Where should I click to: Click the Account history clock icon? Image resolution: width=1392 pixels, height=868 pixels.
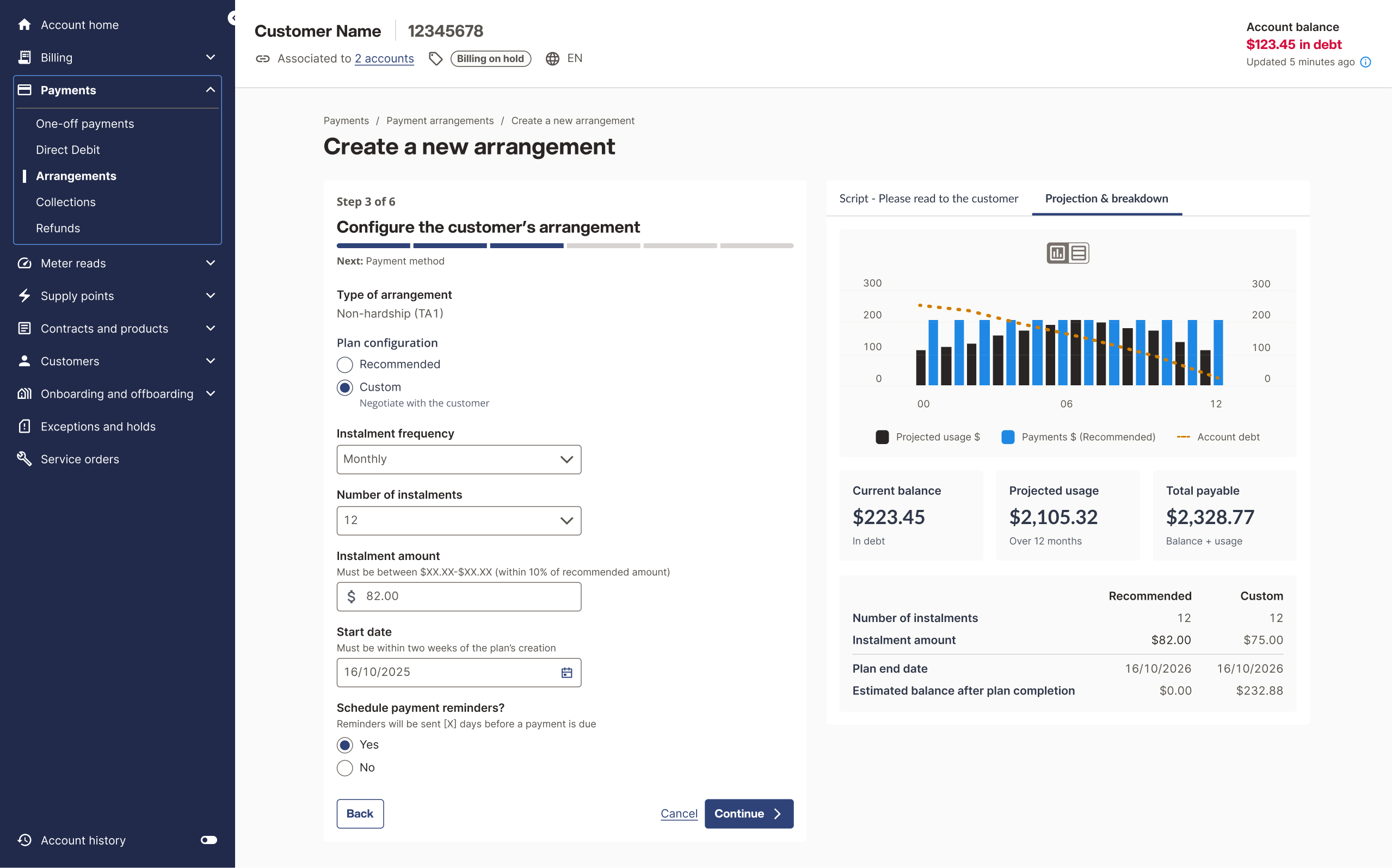coord(24,840)
